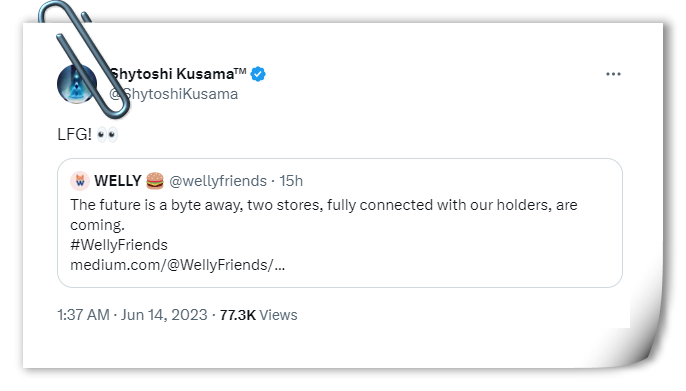This screenshot has height=391, width=686.
Task: Open the 77.3K Views count
Action: coord(259,315)
